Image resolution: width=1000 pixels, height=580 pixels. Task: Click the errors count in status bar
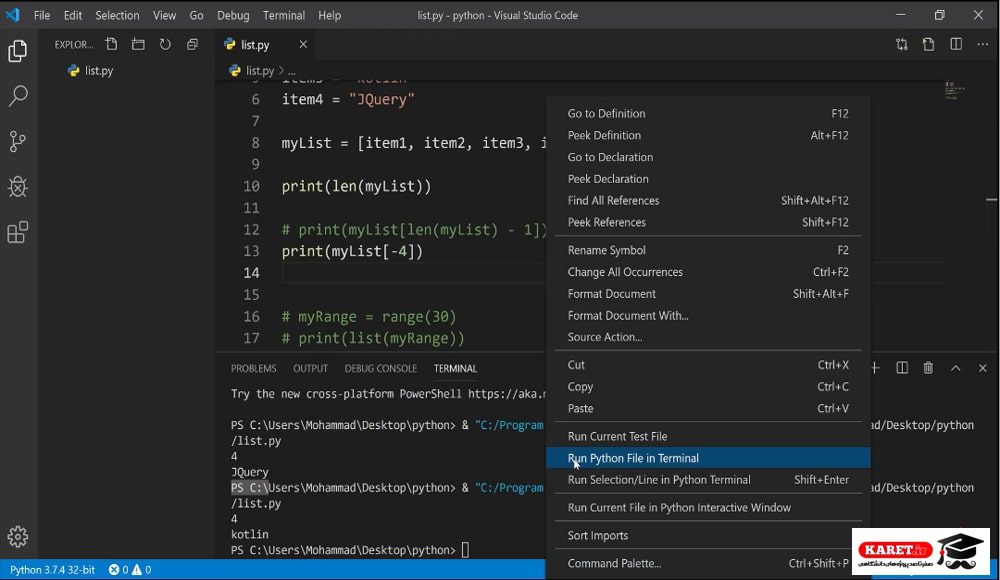point(119,570)
